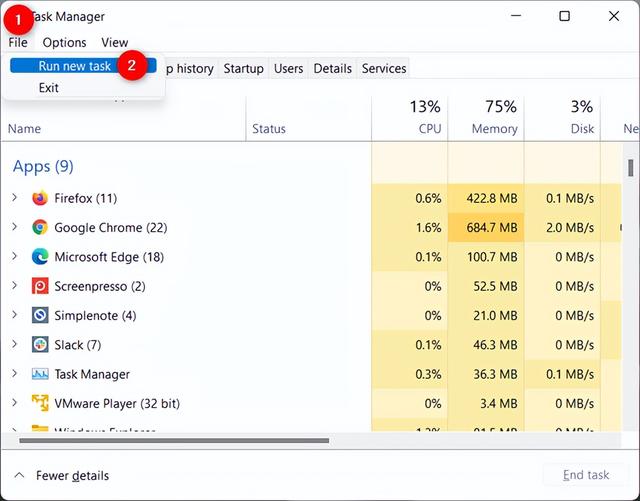Open the File menu
640x501 pixels.
coord(18,42)
